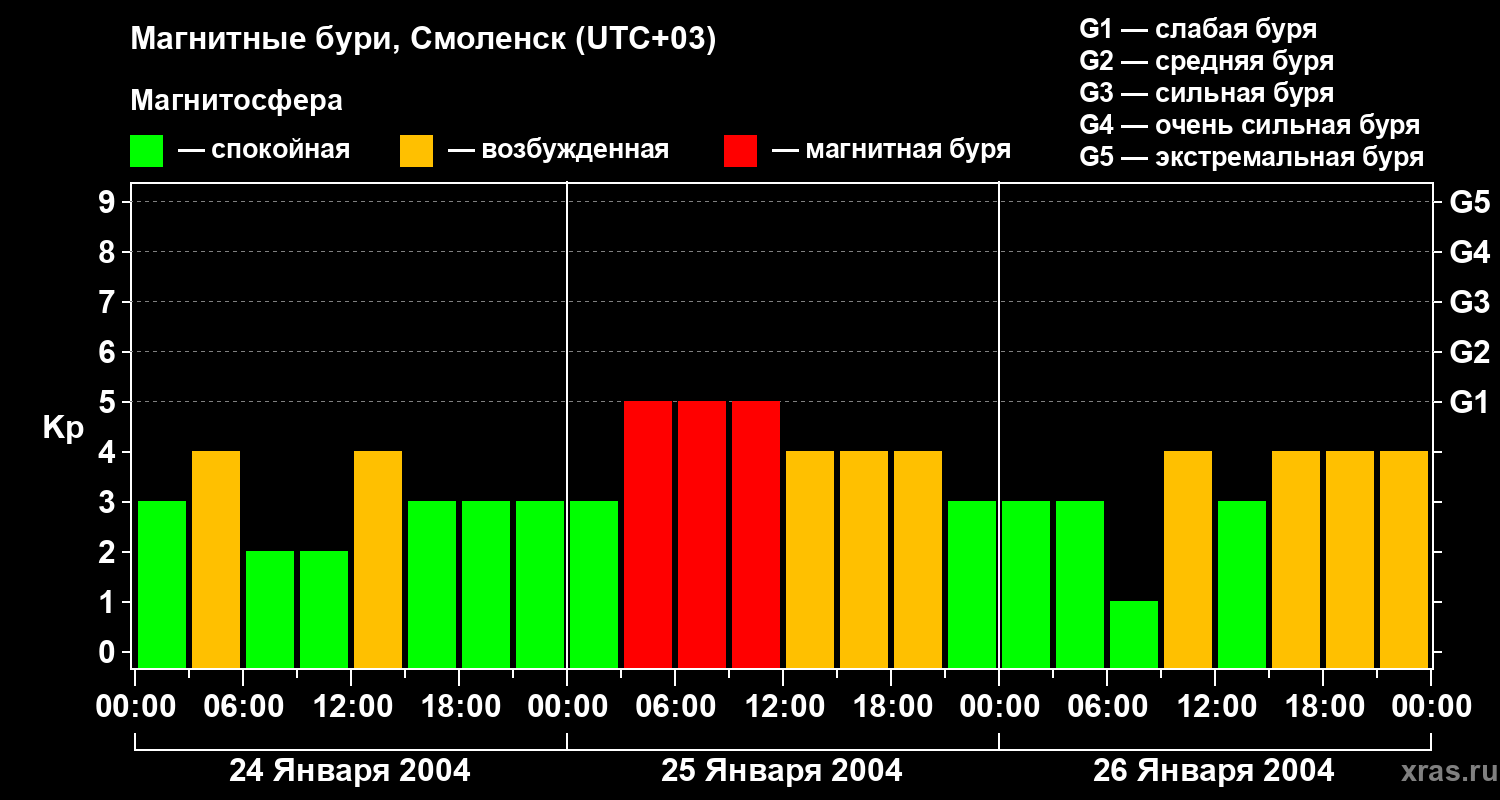Click the G1 label on the right axis
Screen dimensions: 1500x800
[1469, 402]
